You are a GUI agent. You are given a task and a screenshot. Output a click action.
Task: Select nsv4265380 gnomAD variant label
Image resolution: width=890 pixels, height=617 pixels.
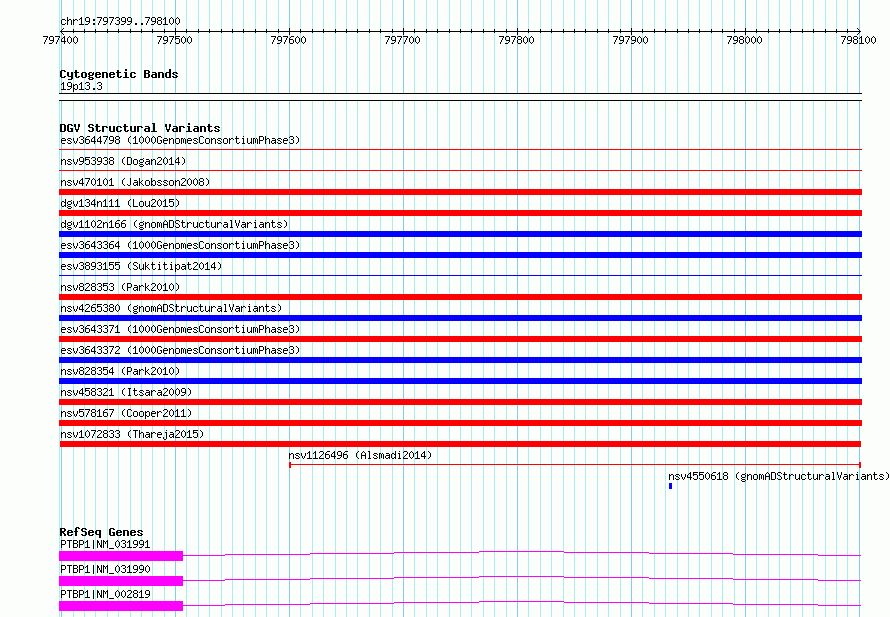click(171, 308)
